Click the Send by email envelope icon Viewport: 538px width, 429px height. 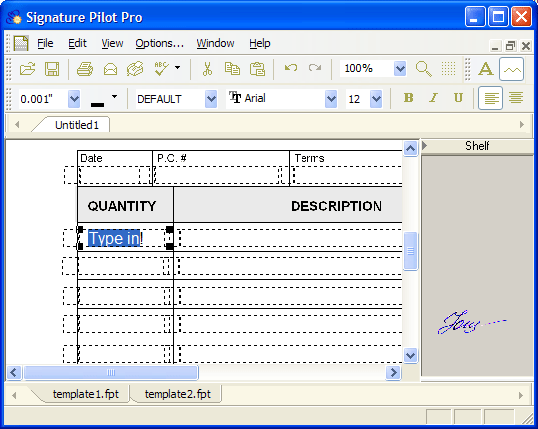tap(110, 69)
